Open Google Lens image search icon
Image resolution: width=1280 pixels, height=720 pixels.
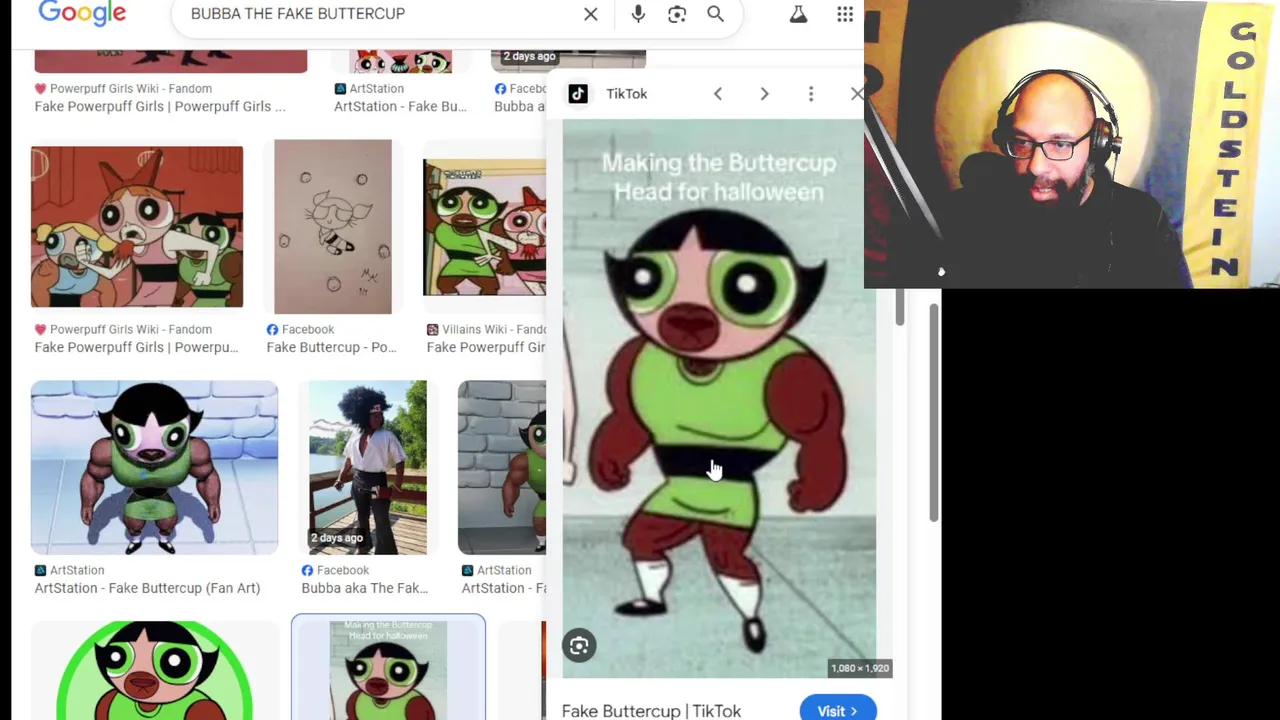(677, 14)
